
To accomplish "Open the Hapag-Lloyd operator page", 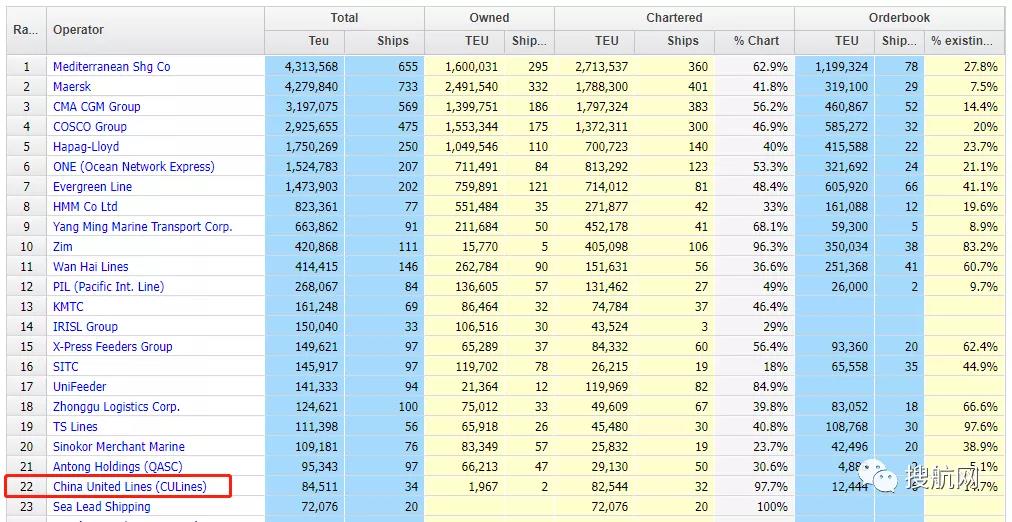I will coord(88,147).
